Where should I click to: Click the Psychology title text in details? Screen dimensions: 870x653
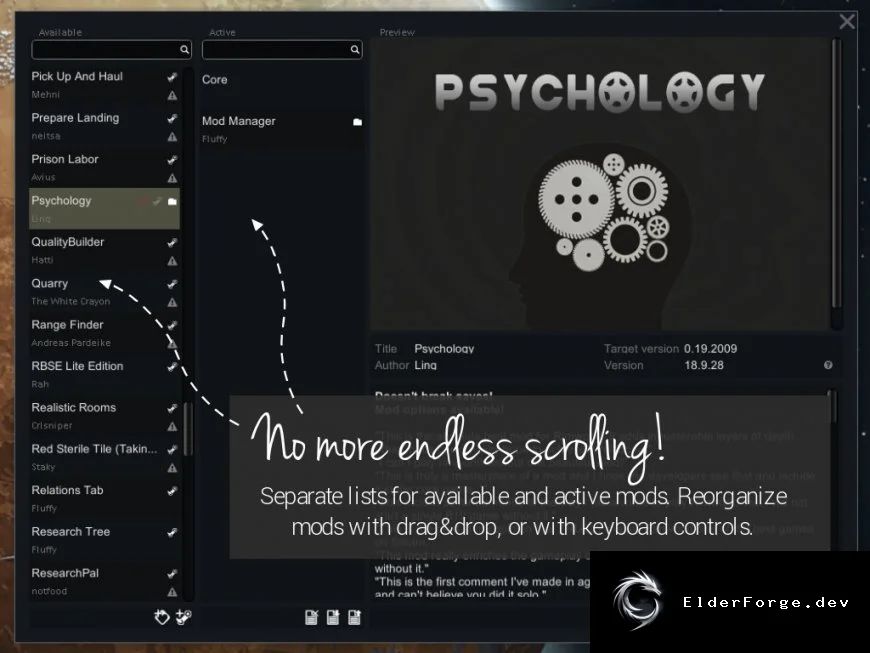coord(444,349)
